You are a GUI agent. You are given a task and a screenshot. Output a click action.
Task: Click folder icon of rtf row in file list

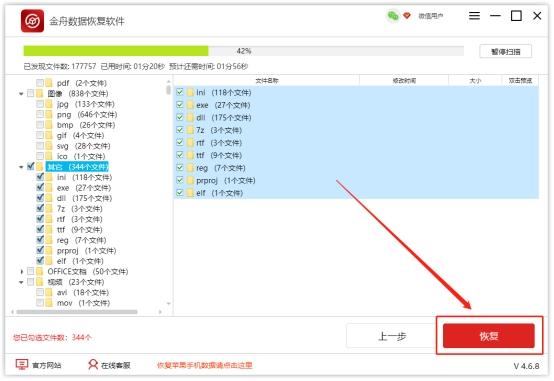[x=190, y=143]
